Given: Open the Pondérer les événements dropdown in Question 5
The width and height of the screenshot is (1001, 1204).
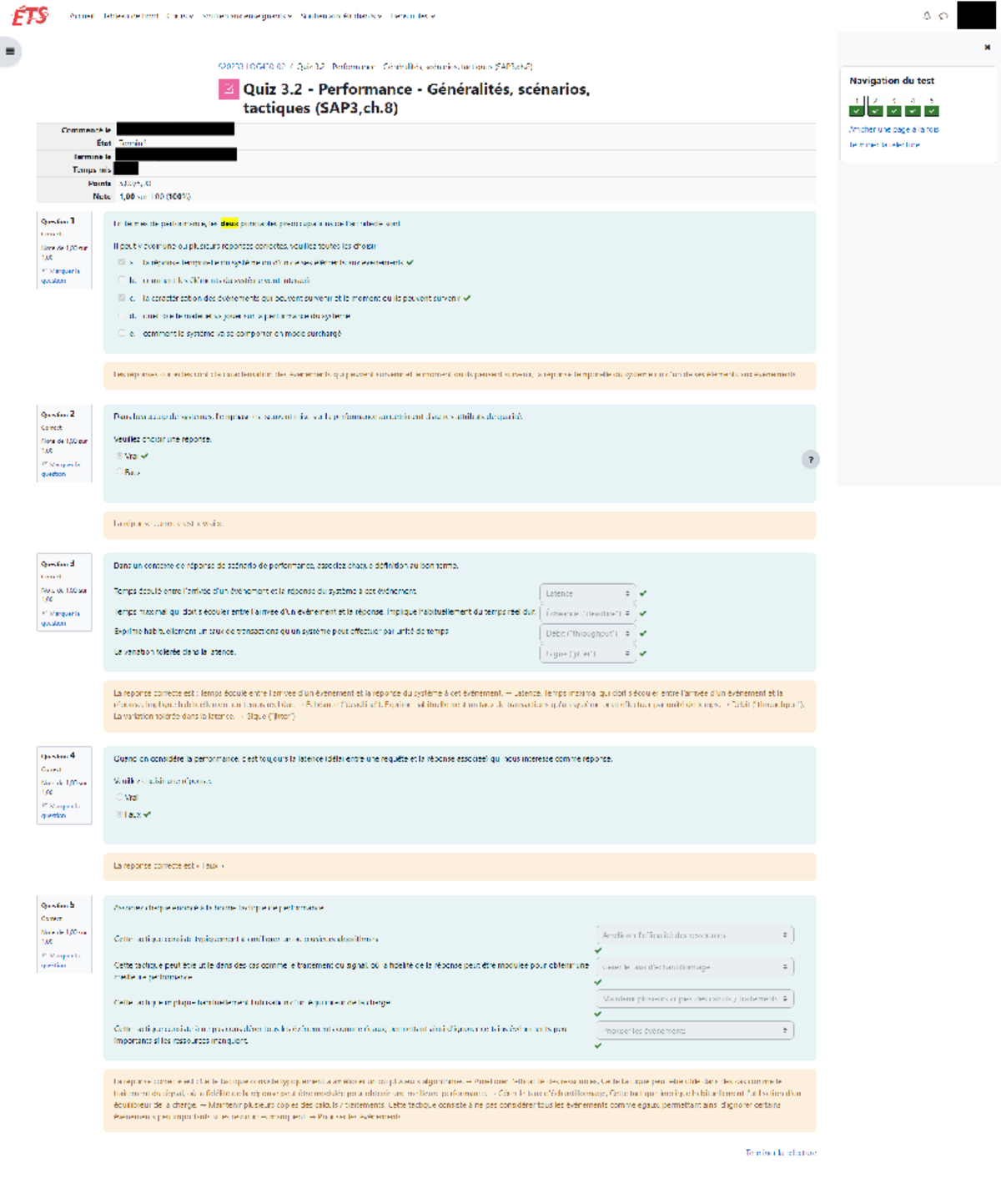Looking at the screenshot, I should 695,1030.
